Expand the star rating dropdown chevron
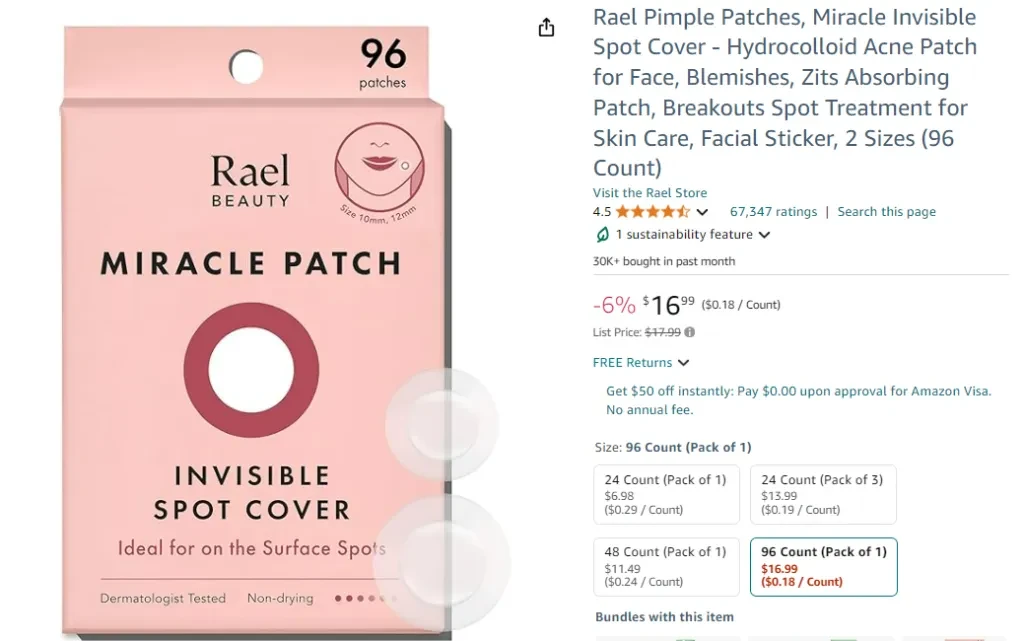Screen dimensions: 1024x641 click(x=702, y=212)
